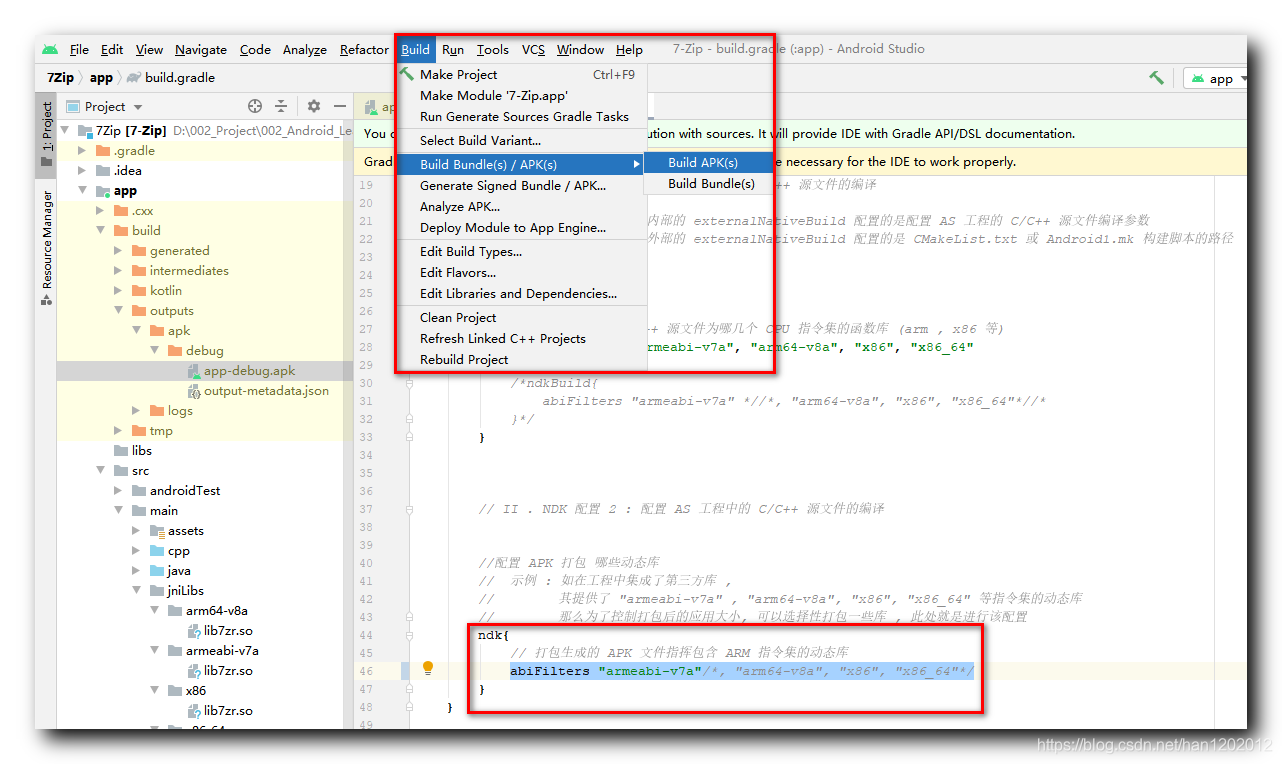The height and width of the screenshot is (764, 1282).
Task: Open the Run menu
Action: pyautogui.click(x=452, y=49)
